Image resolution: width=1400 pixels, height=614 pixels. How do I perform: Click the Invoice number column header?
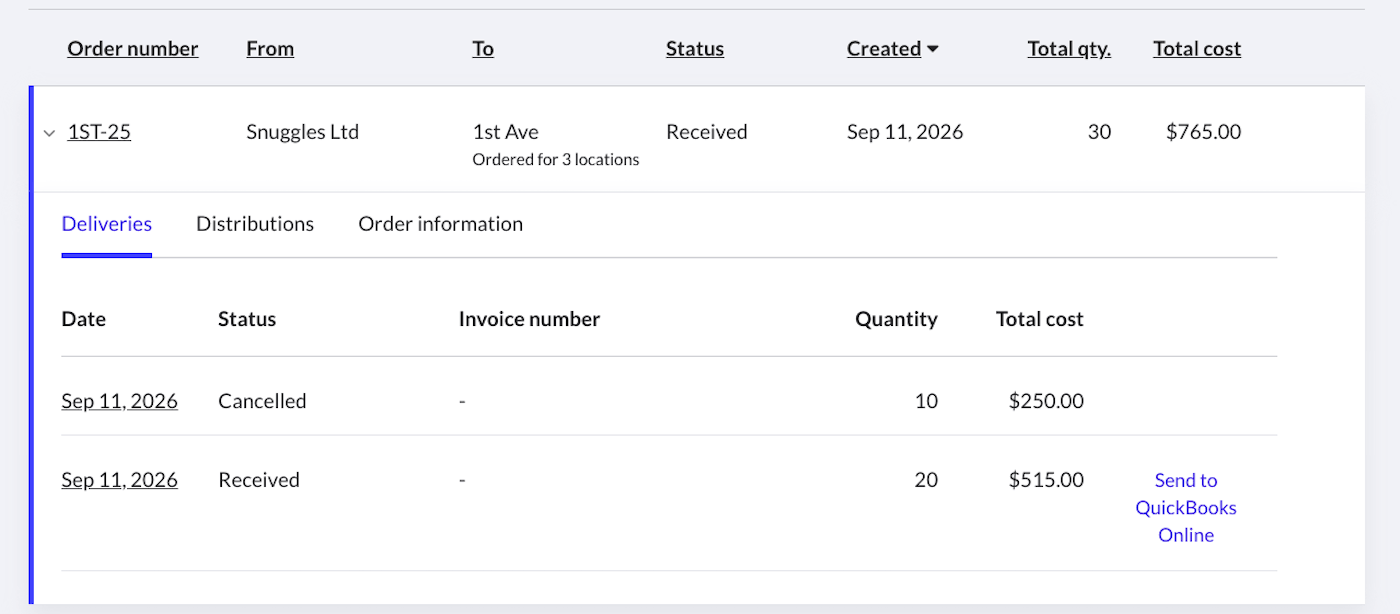pos(529,320)
